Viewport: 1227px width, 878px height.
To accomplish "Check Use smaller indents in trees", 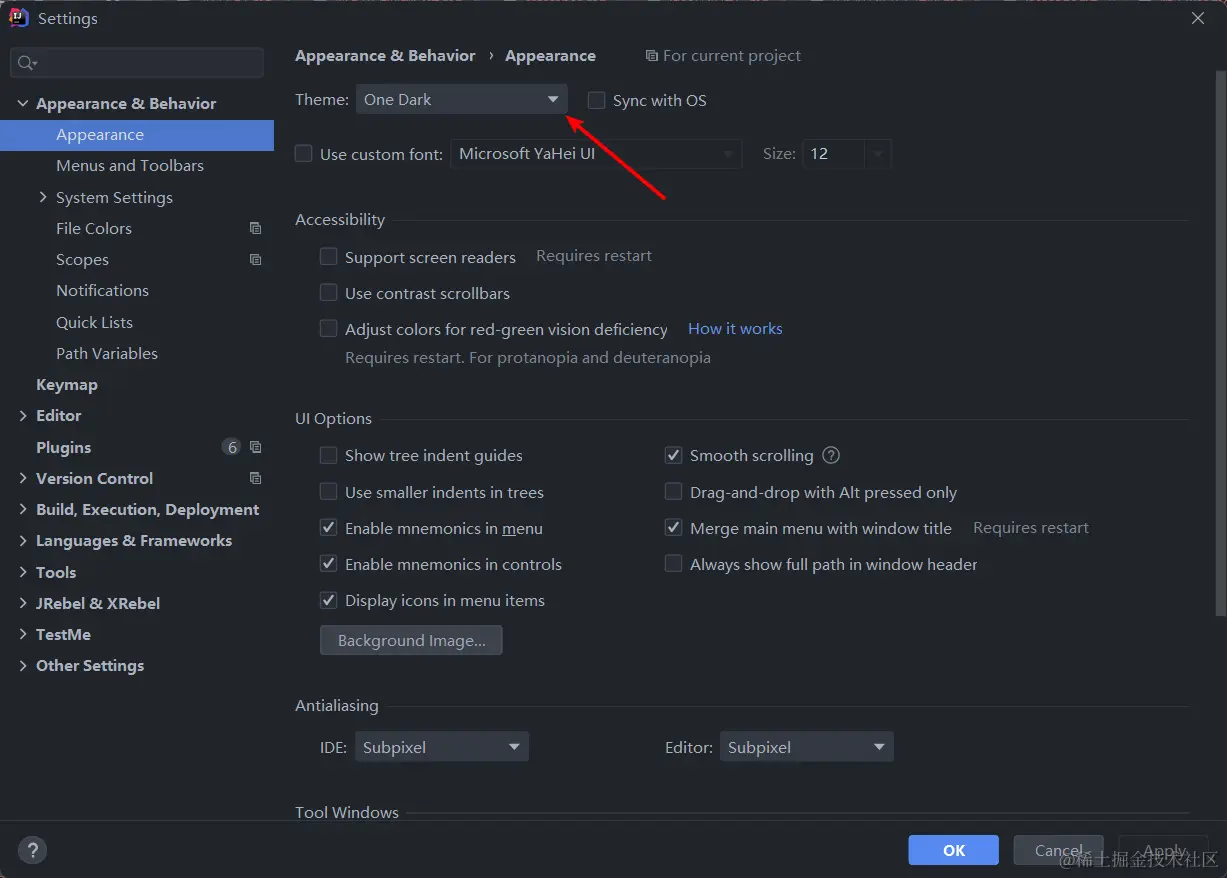I will pos(328,492).
